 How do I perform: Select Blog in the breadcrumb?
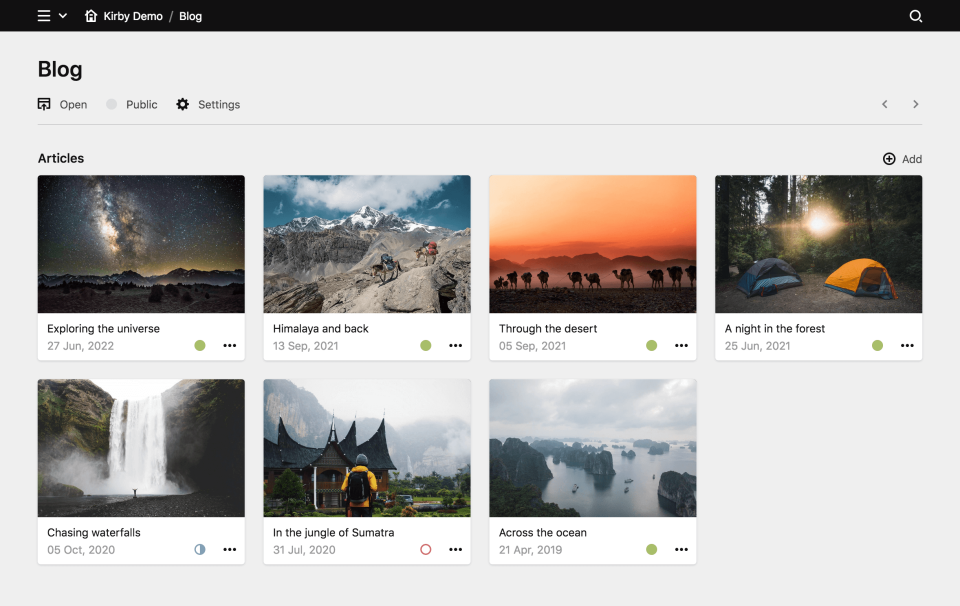point(190,16)
